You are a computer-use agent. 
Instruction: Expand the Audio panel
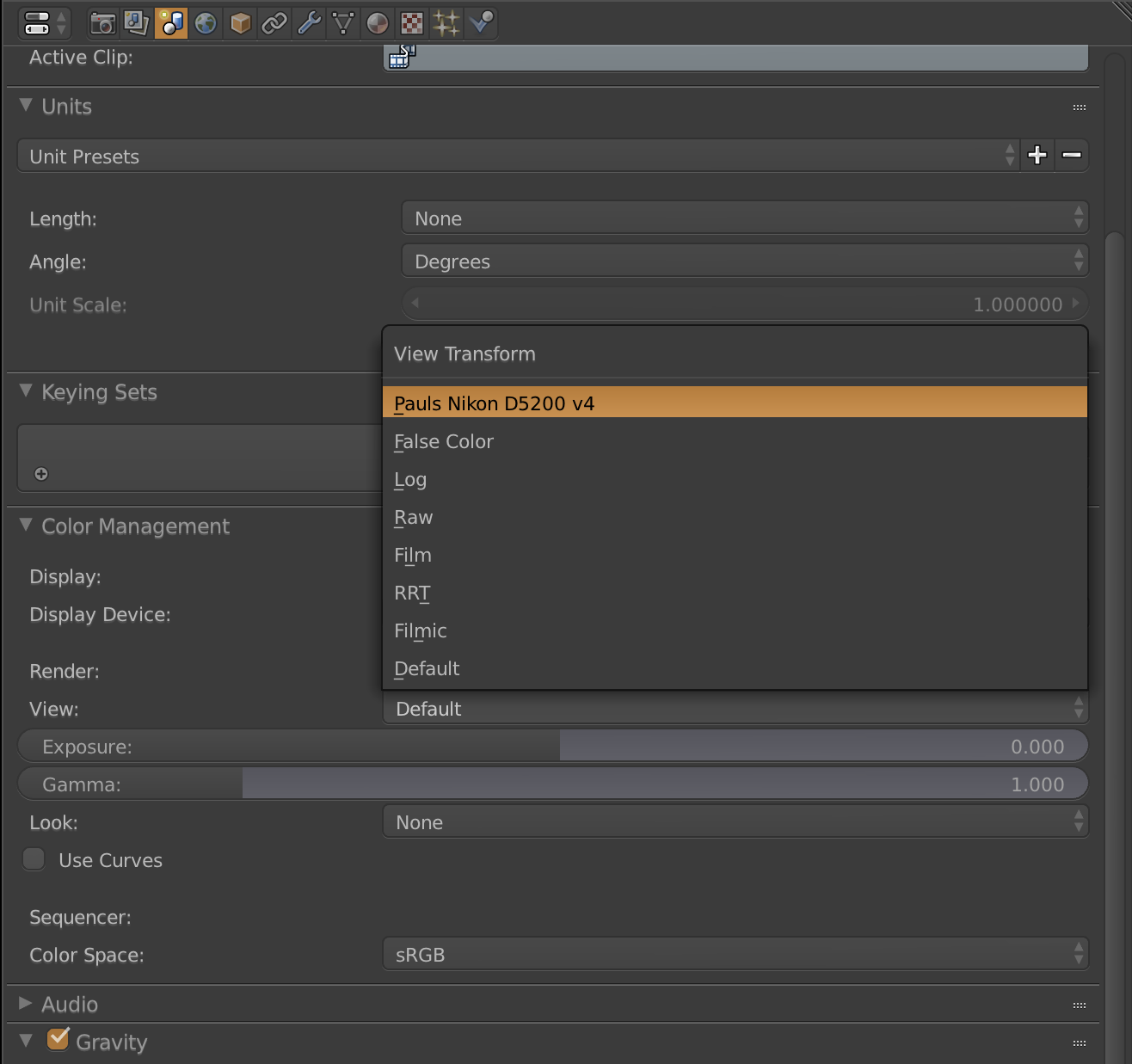pyautogui.click(x=26, y=1003)
